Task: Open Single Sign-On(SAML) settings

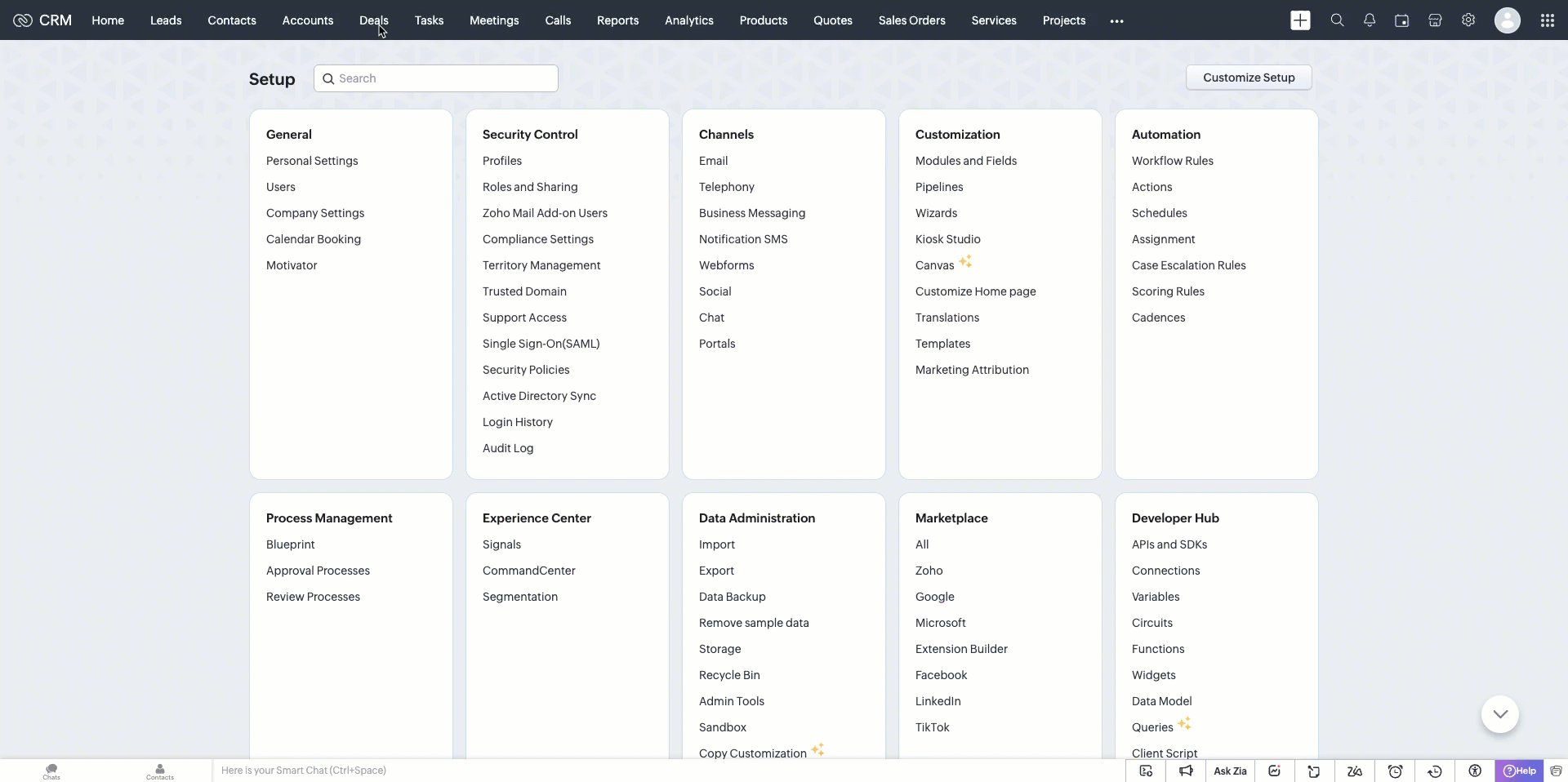Action: pyautogui.click(x=541, y=344)
